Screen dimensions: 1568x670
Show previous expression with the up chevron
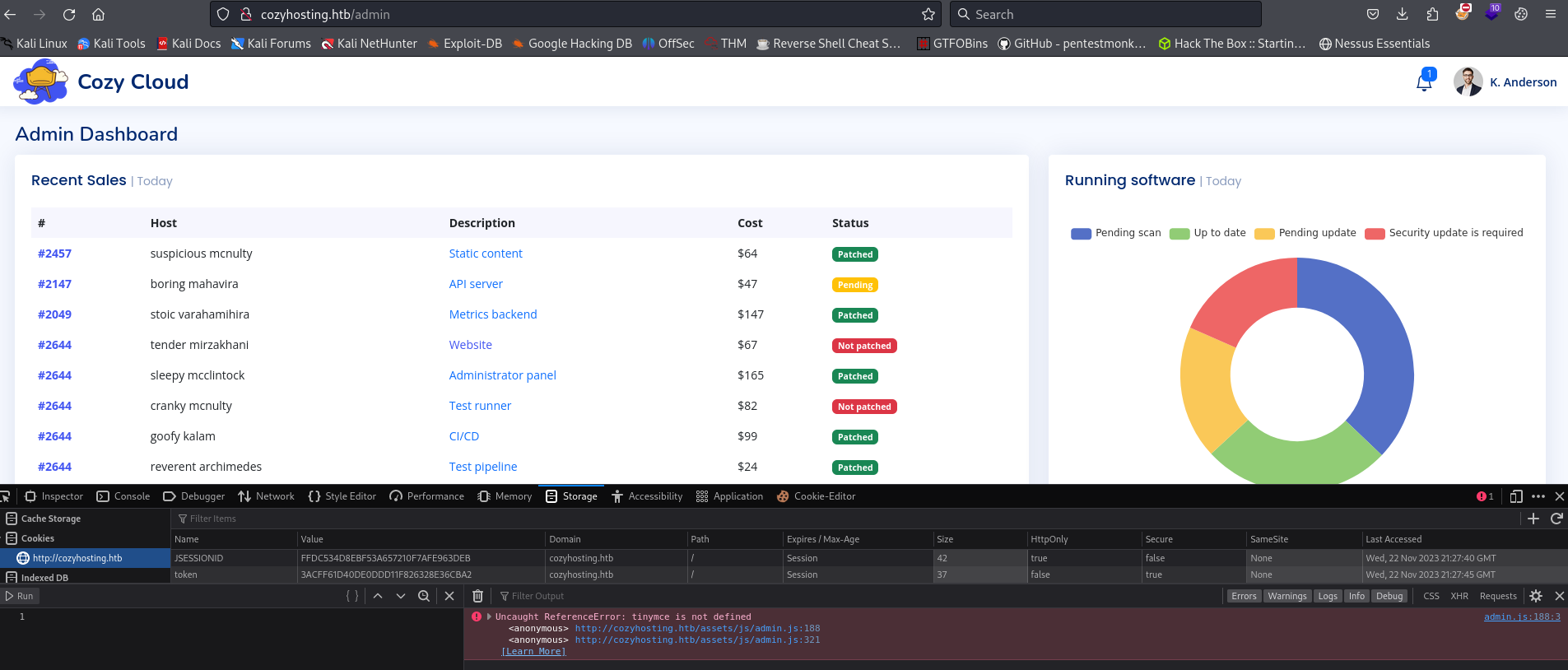pos(378,596)
